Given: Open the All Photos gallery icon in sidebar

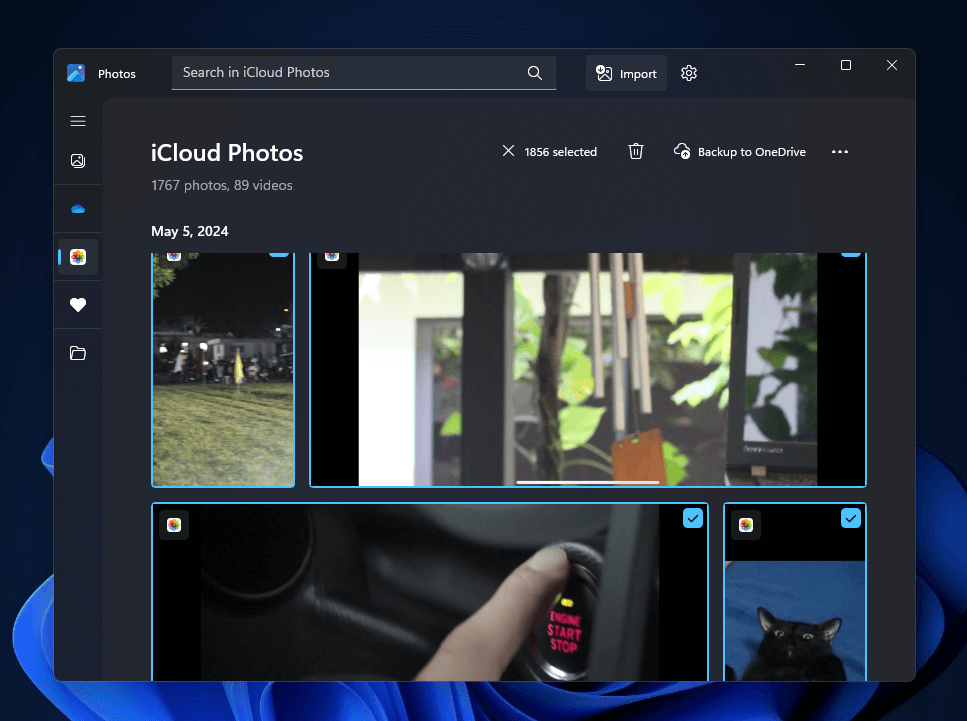Looking at the screenshot, I should point(78,160).
